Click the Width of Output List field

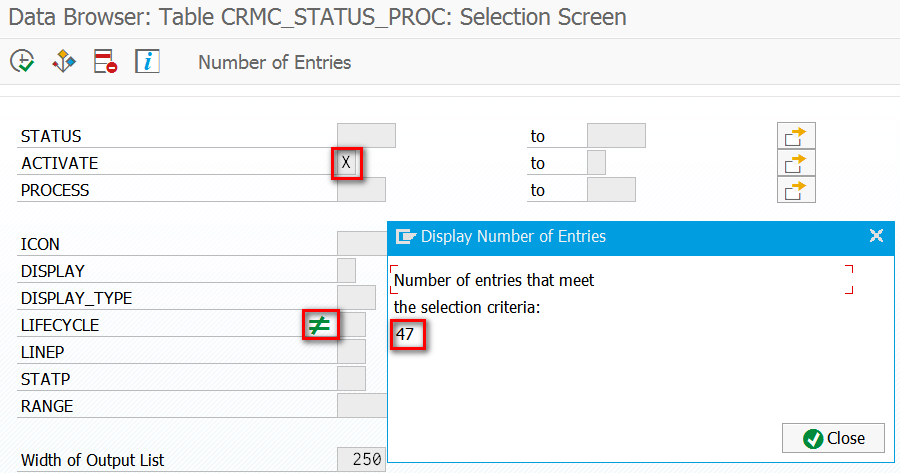click(x=362, y=459)
